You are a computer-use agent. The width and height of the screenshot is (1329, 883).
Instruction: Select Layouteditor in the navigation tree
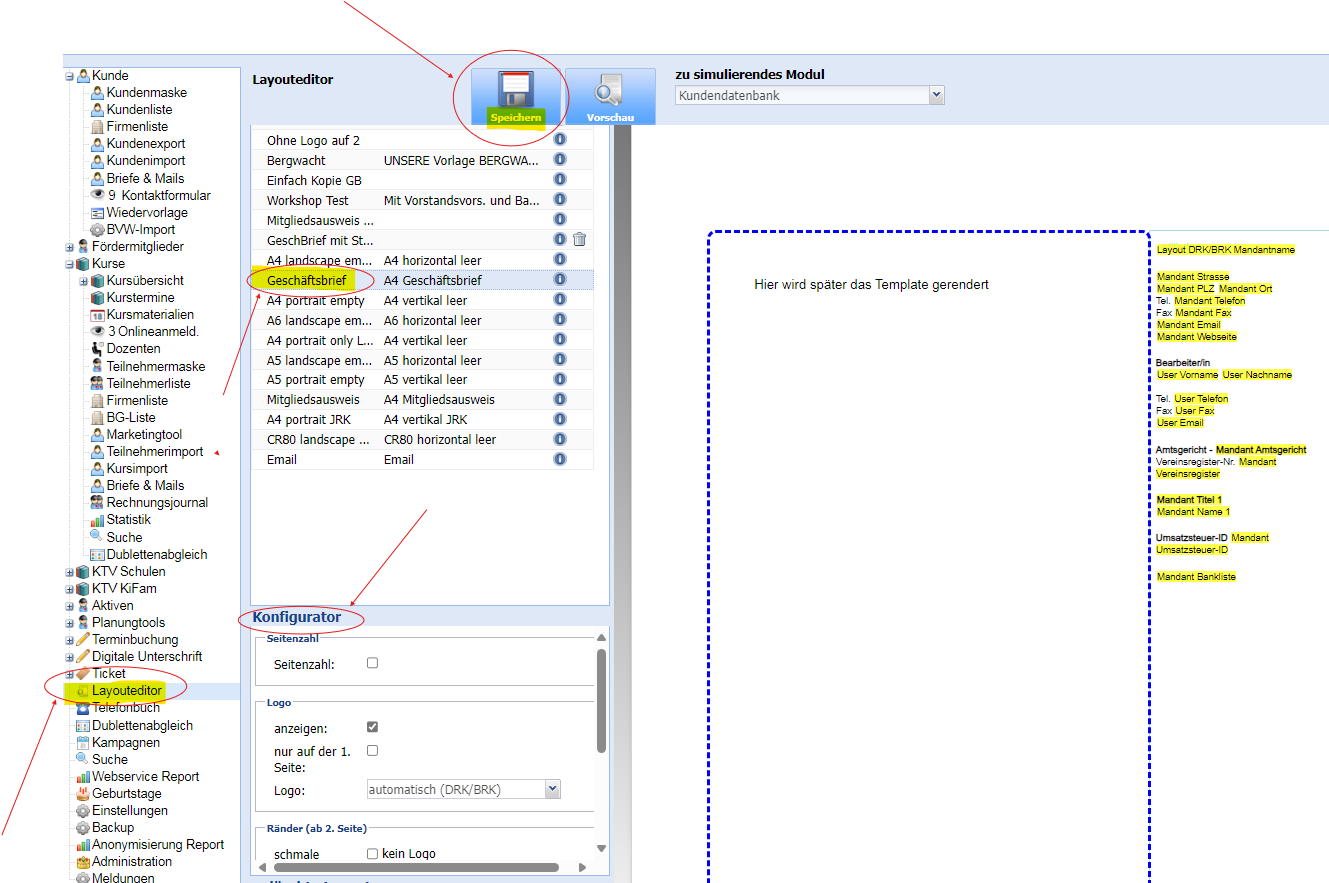126,691
